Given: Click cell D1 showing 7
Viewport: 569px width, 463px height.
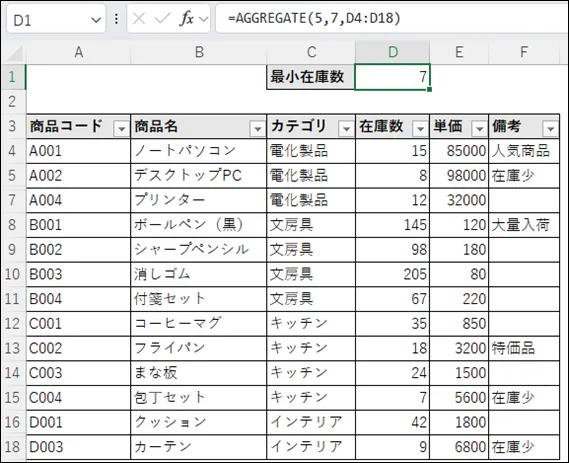Looking at the screenshot, I should [x=393, y=77].
